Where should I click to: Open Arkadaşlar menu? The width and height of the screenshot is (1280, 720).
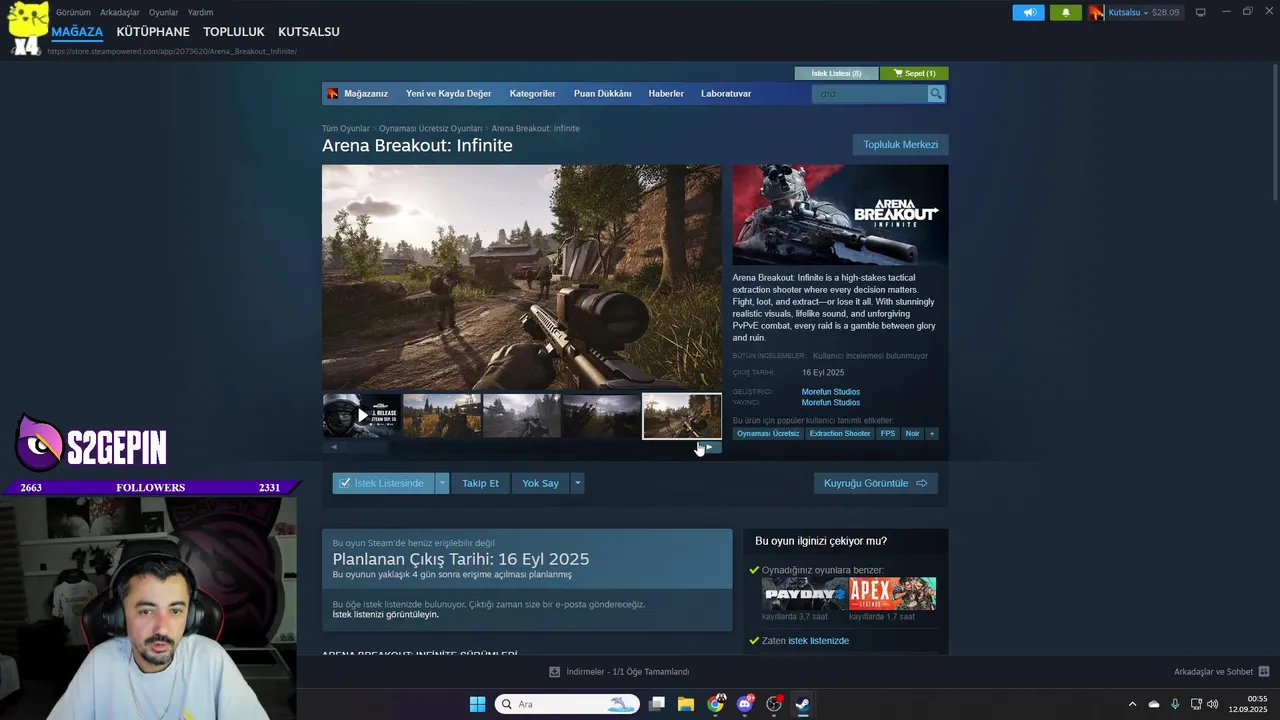tap(120, 12)
